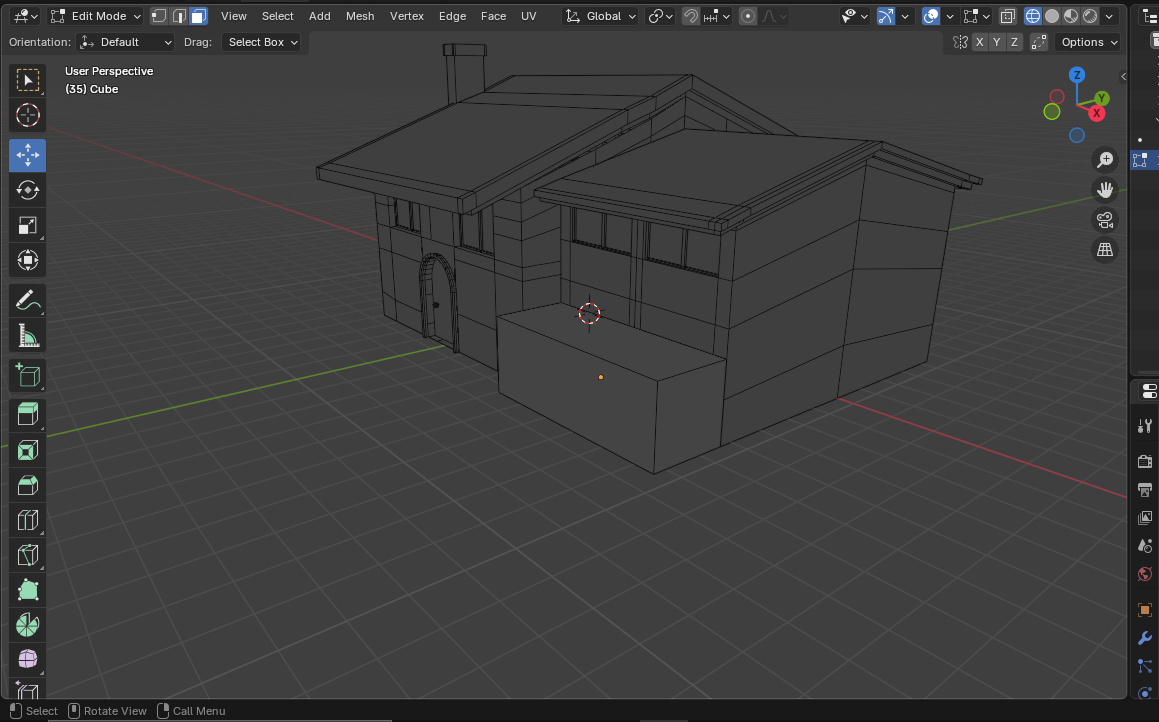Select the Rotate tool
This screenshot has height=722, width=1159.
point(27,190)
